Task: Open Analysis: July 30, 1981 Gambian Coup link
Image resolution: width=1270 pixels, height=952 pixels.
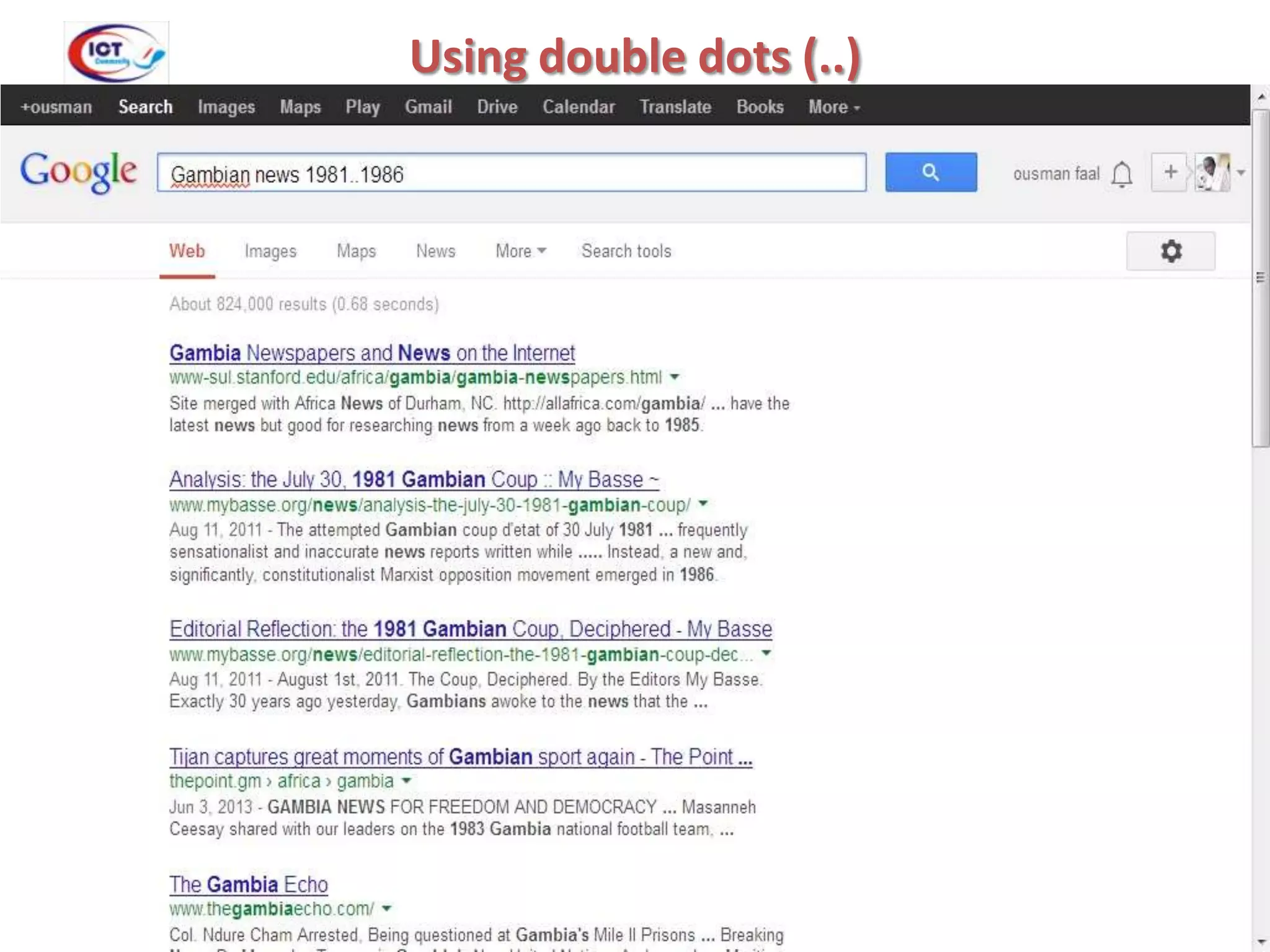Action: pyautogui.click(x=414, y=479)
